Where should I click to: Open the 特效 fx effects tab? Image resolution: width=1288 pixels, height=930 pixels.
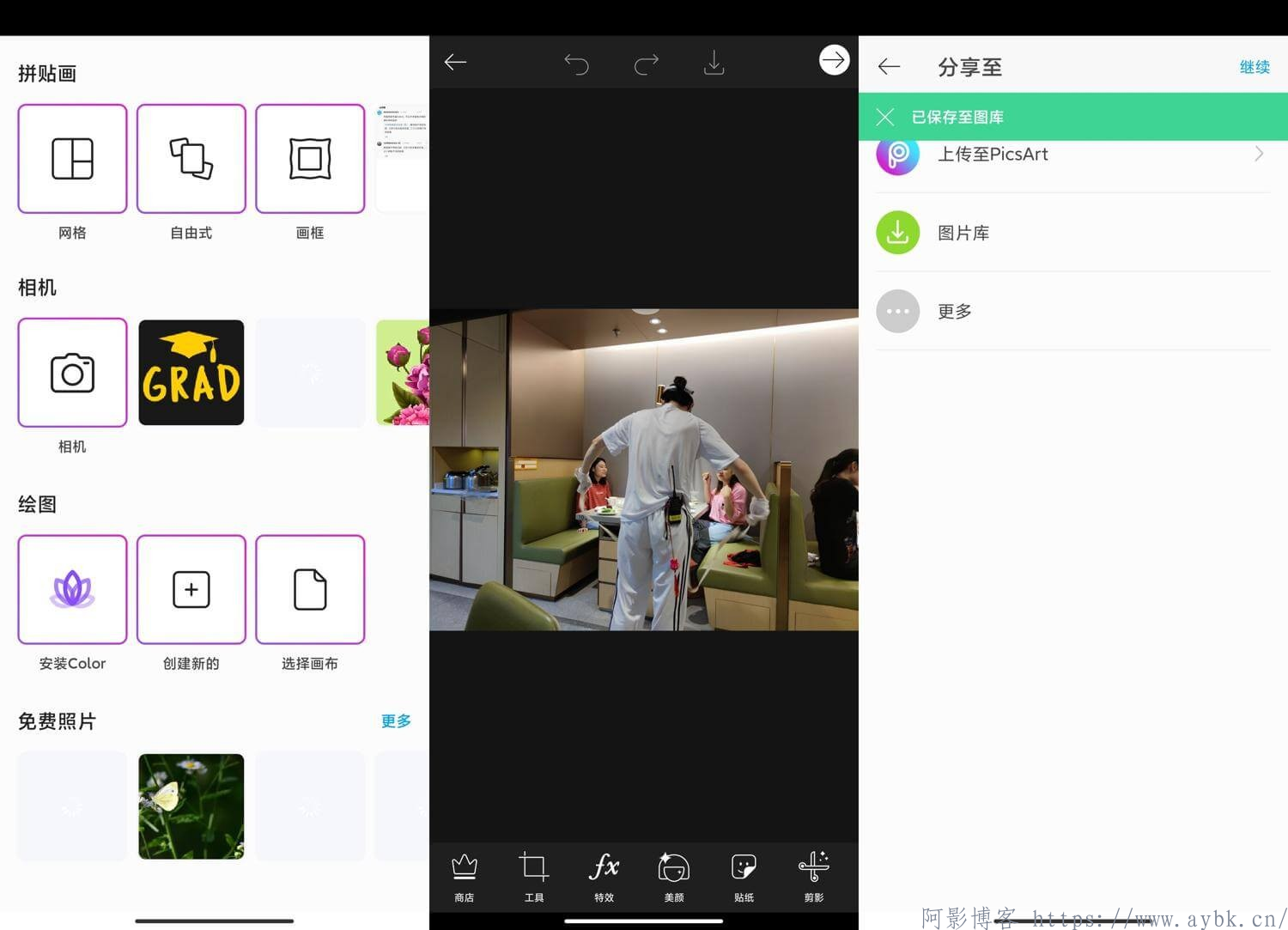(x=605, y=876)
